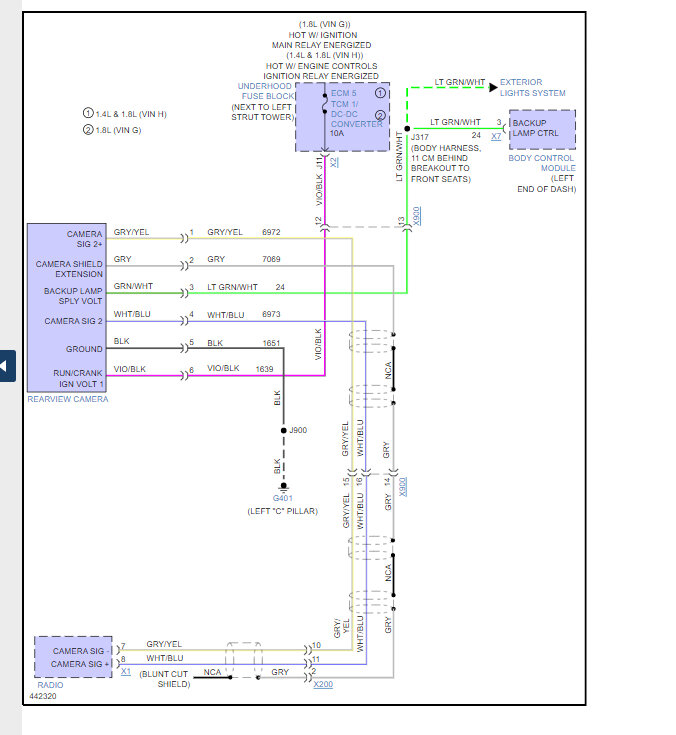Screen dimensions: 676x735
Task: Open the X900 link next to pin 14
Action: coord(403,487)
